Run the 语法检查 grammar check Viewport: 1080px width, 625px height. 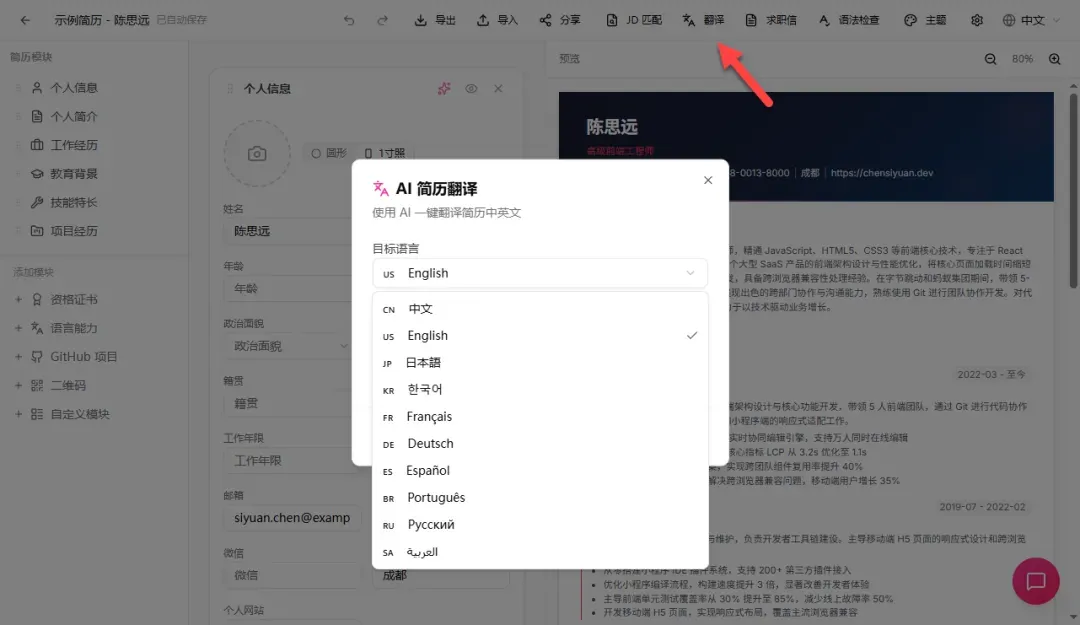click(849, 20)
